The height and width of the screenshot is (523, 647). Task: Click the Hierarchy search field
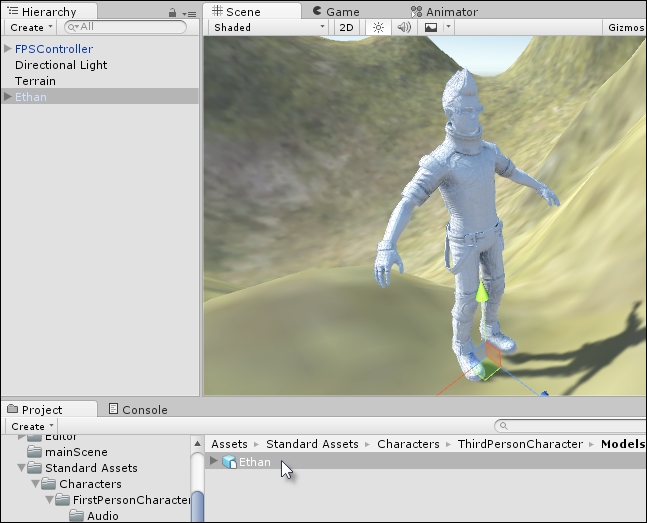tap(125, 27)
